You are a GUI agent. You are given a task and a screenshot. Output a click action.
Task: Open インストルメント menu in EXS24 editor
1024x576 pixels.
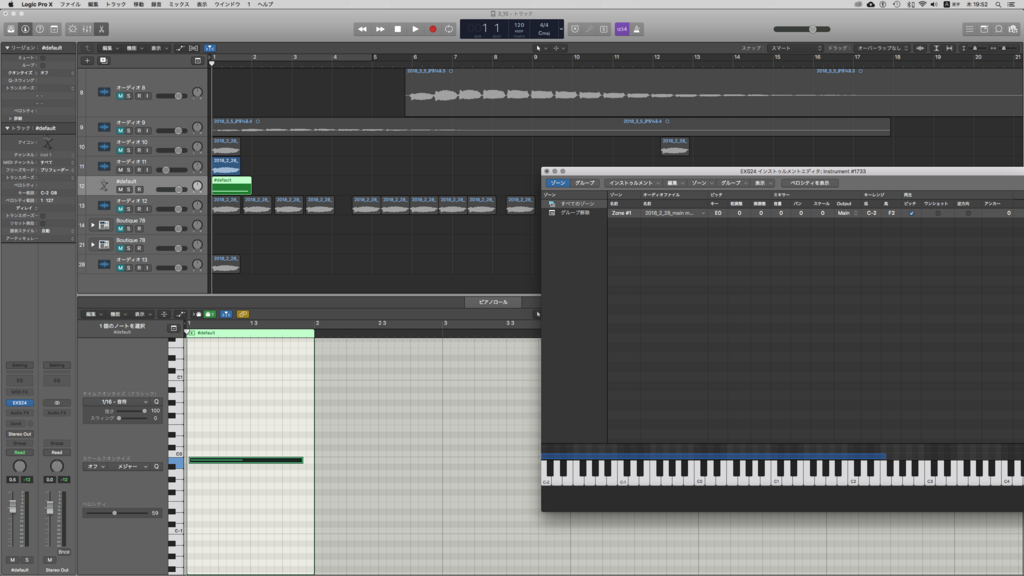(x=633, y=183)
